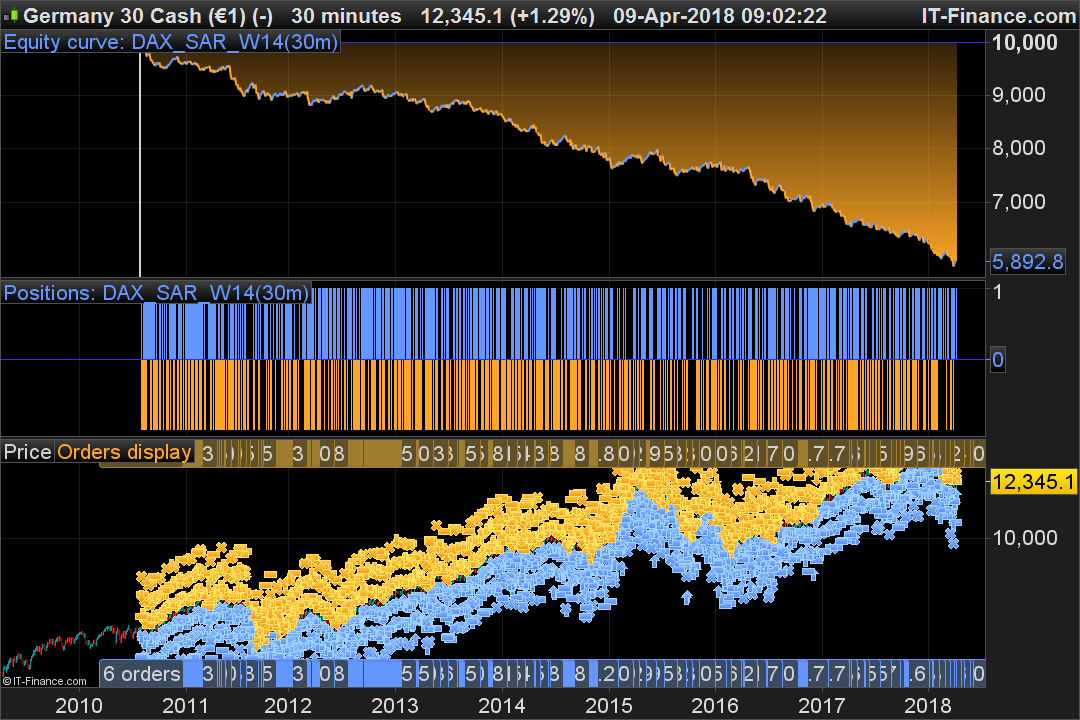Viewport: 1080px width, 720px height.
Task: Click the 1 level on positions axis
Action: point(997,292)
